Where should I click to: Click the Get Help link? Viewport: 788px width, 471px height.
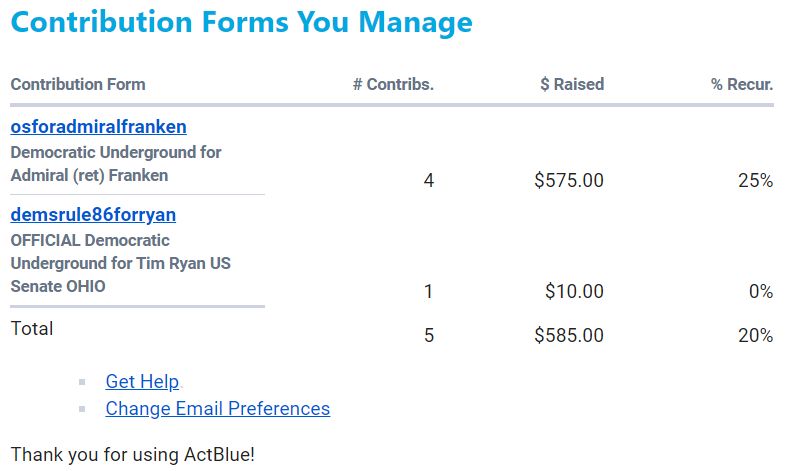[x=142, y=382]
